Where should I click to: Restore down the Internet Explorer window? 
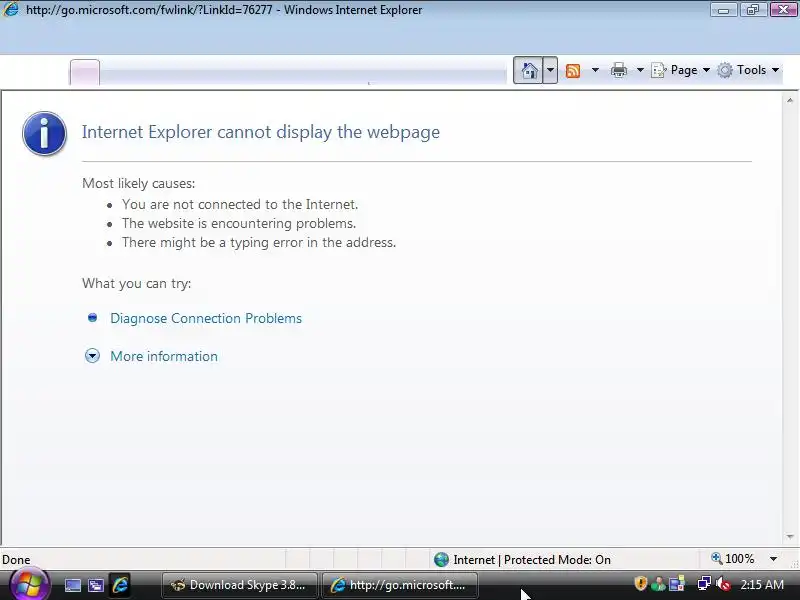tap(753, 10)
